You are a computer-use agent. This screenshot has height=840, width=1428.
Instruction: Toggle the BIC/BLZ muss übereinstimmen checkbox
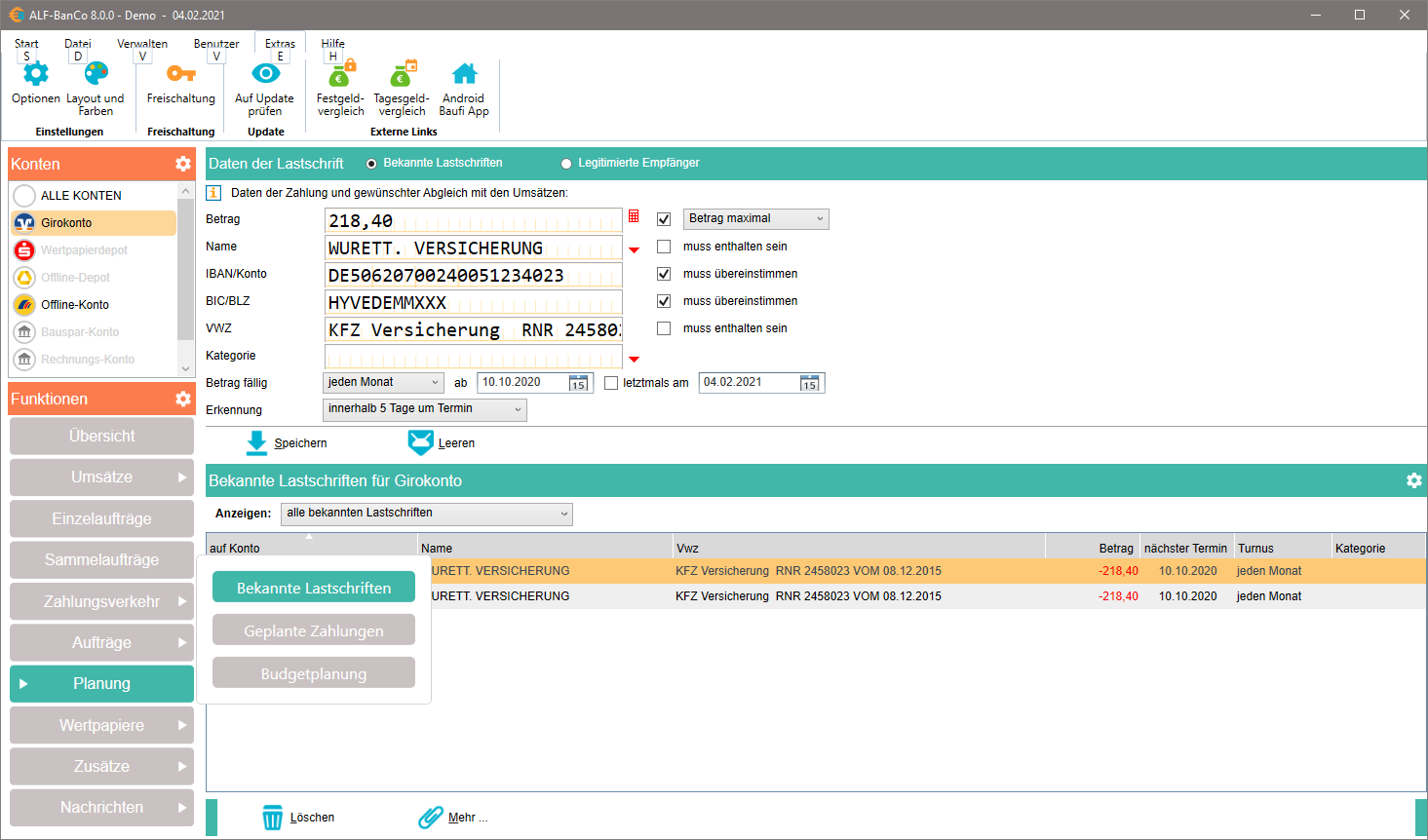664,301
